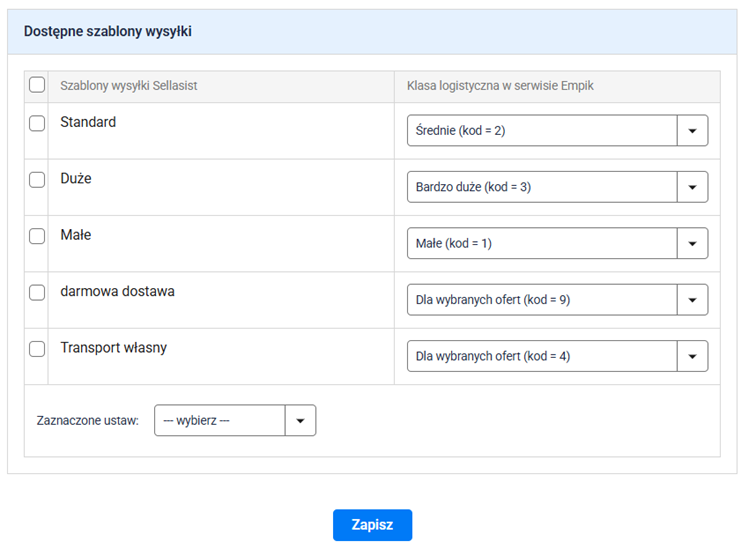Click the Standard template name
The width and height of the screenshot is (756, 549).
[x=88, y=123]
